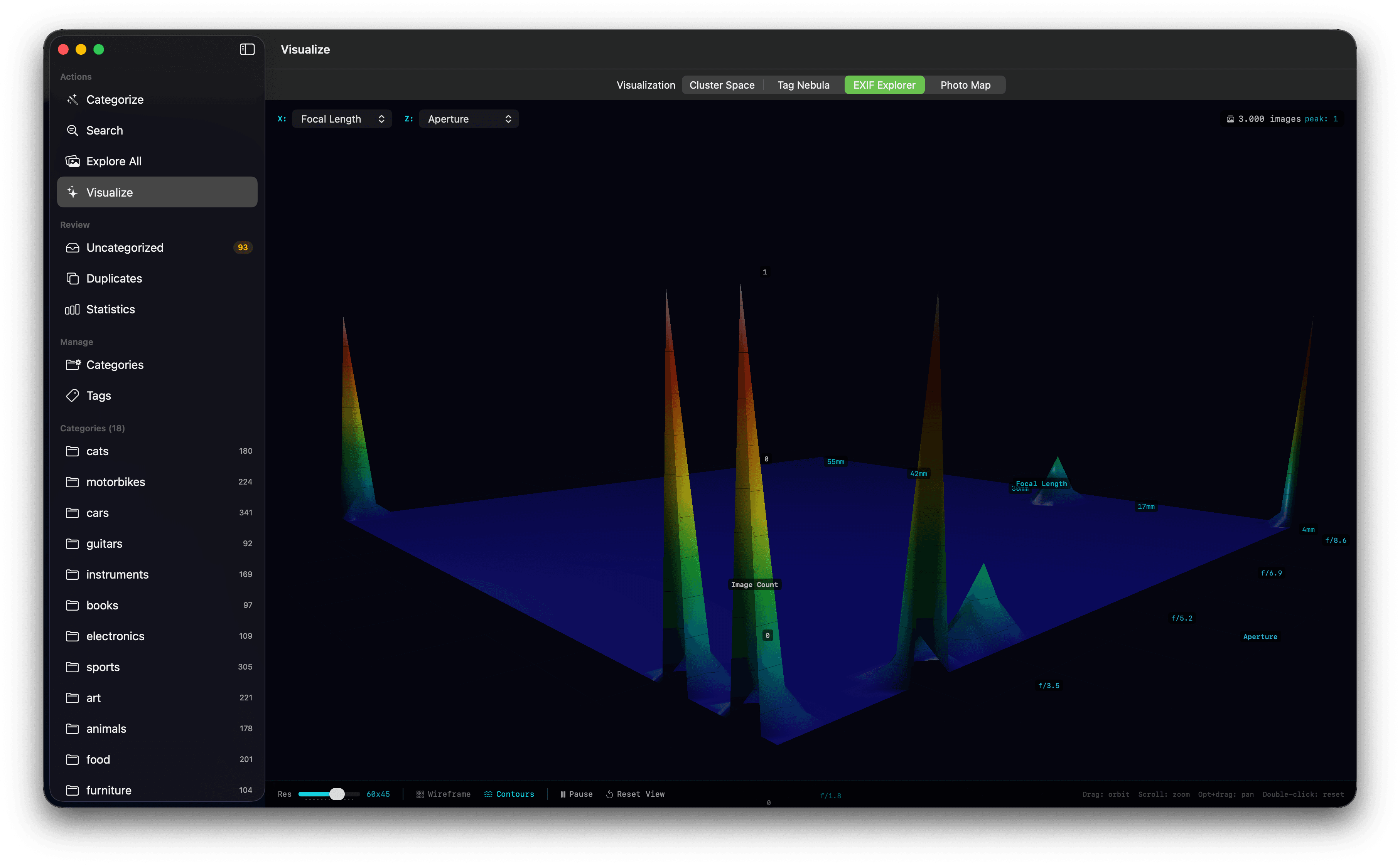Click the f/6.9 aperture tick label
The image size is (1400, 865).
(x=1271, y=573)
